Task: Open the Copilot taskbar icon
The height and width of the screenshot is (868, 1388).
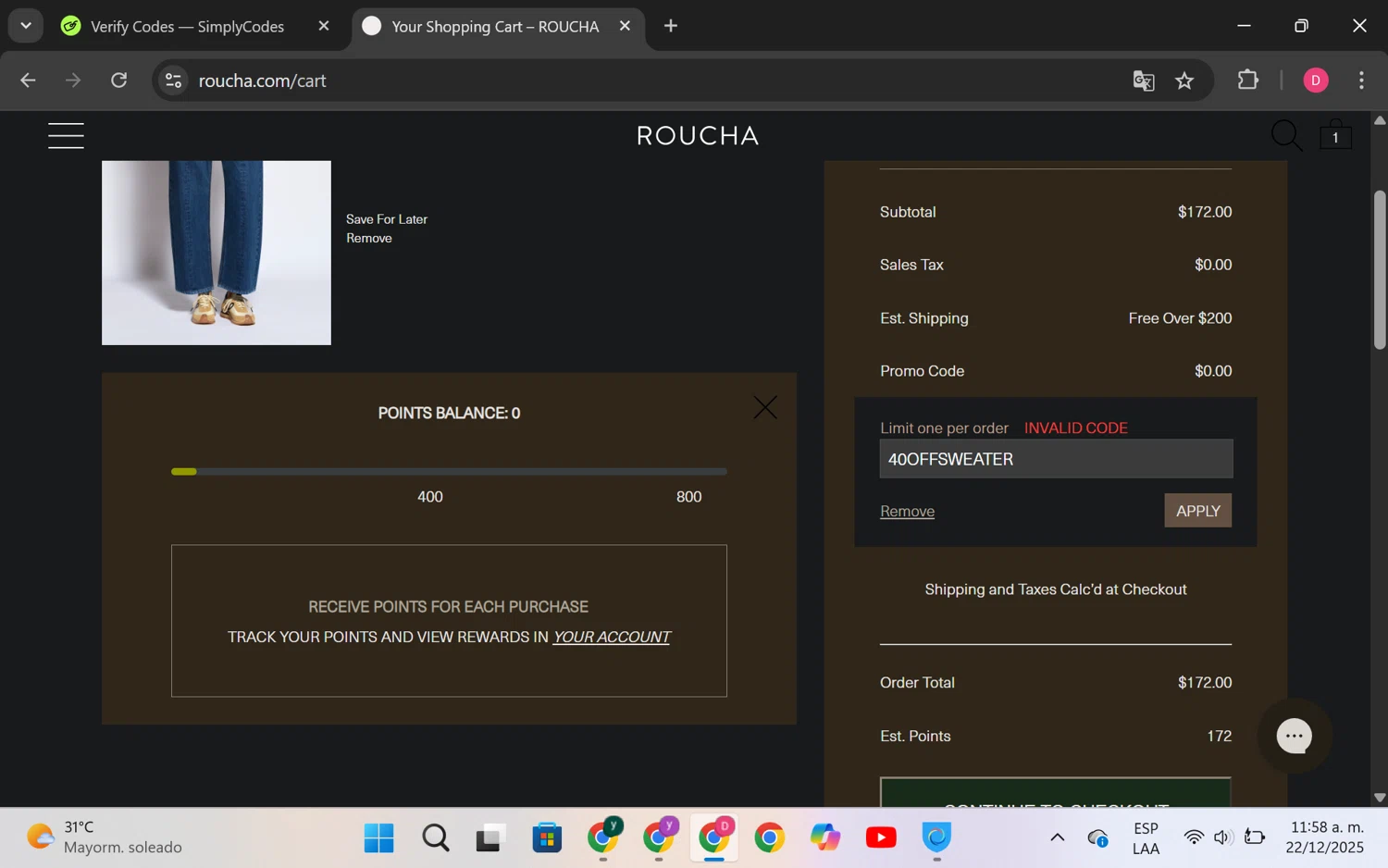Action: [x=825, y=838]
